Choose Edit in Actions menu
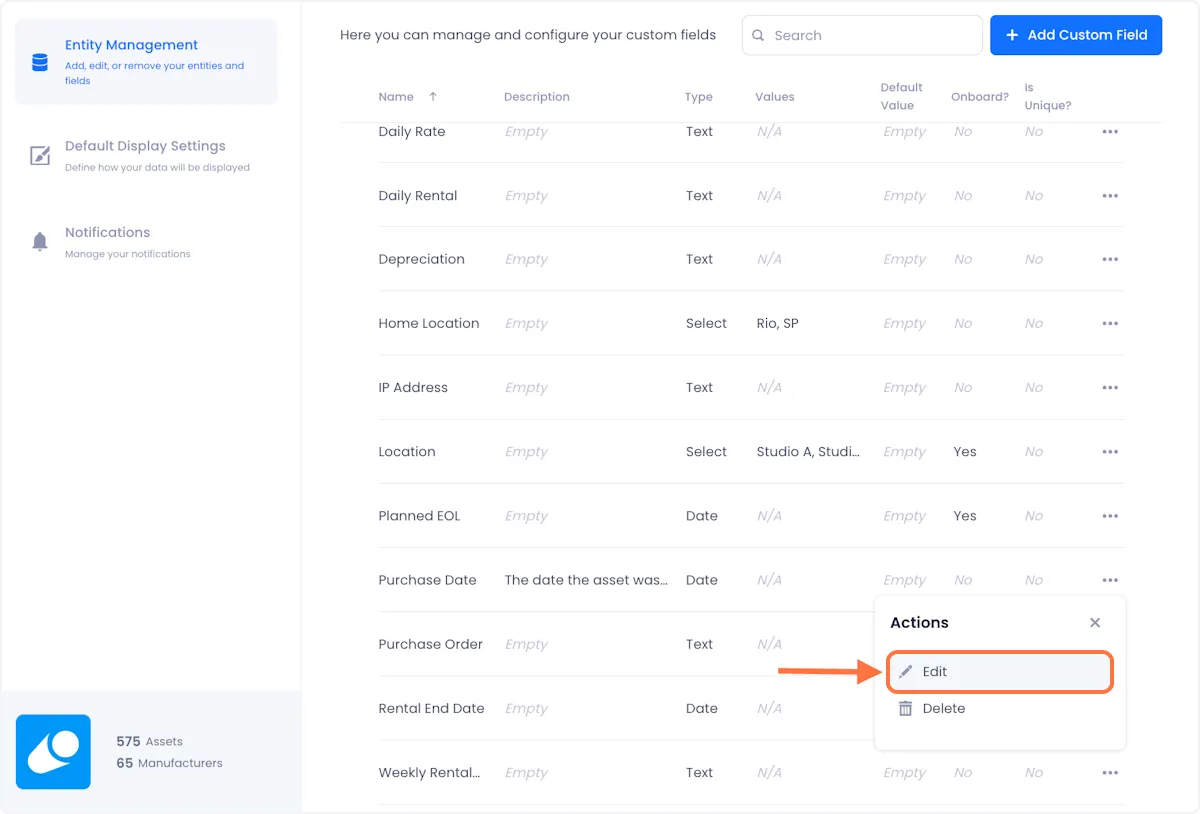 [999, 672]
